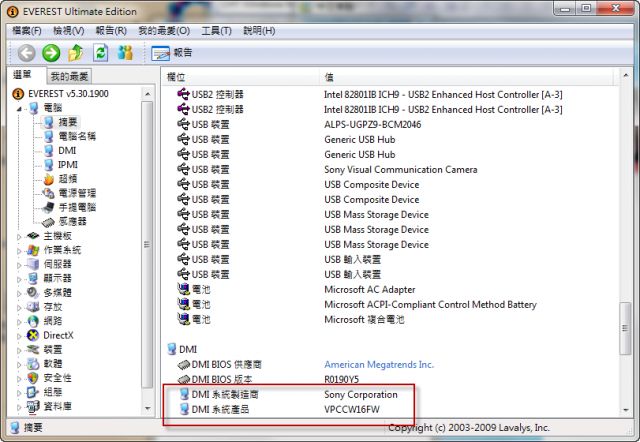The image size is (640, 442).
Task: Click the 顯示器 monitor icon
Action: (x=33, y=278)
